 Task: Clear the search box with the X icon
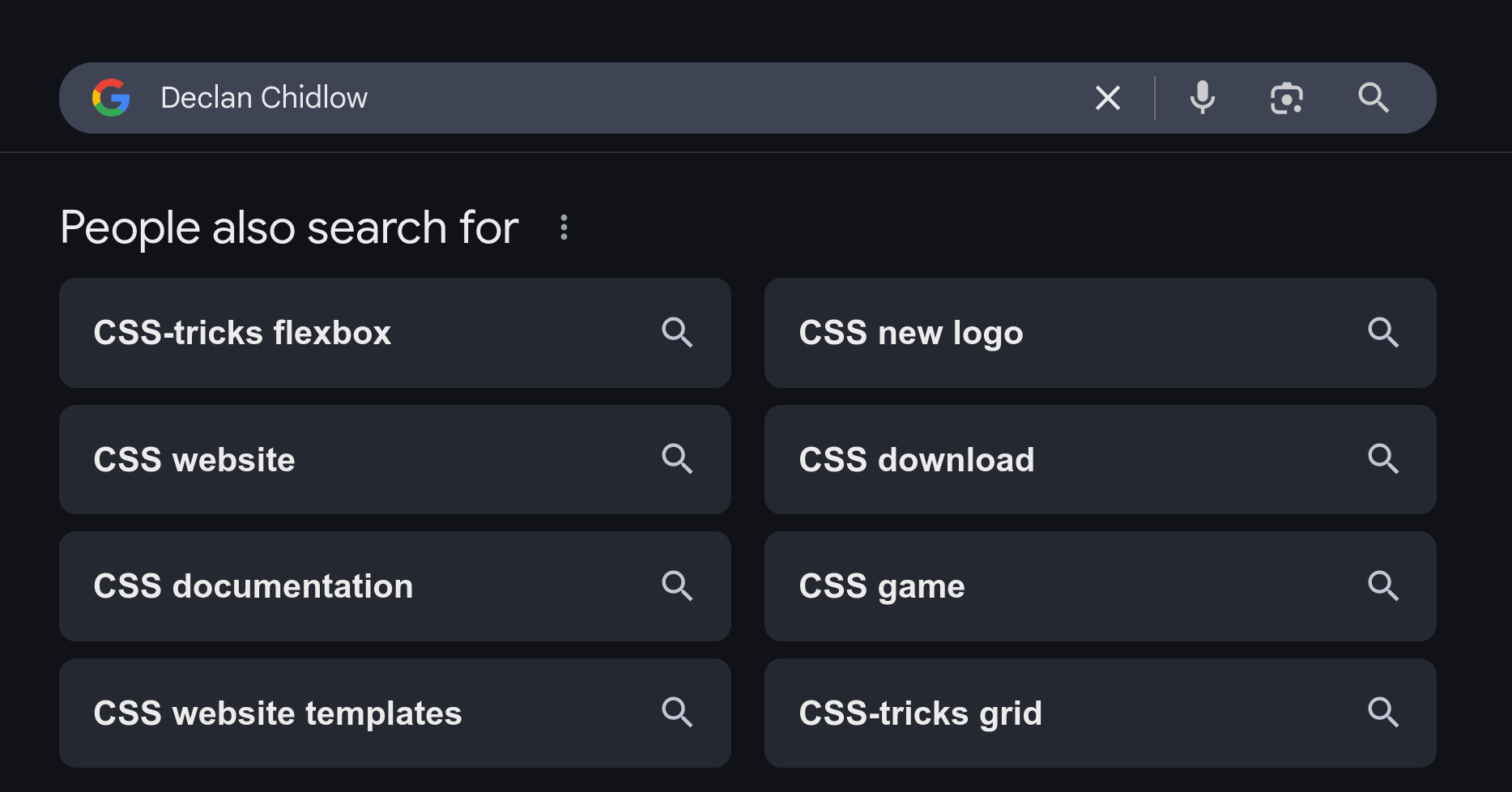(x=1107, y=98)
